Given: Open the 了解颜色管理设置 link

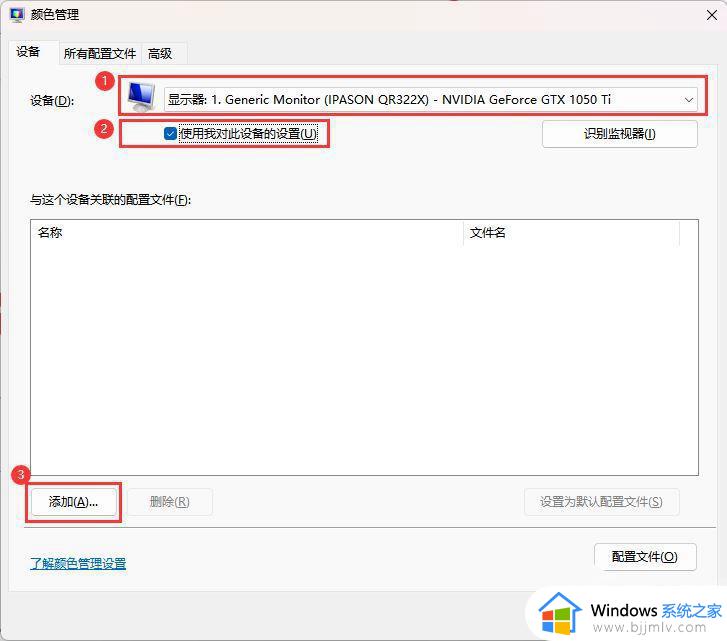Looking at the screenshot, I should coord(78,564).
